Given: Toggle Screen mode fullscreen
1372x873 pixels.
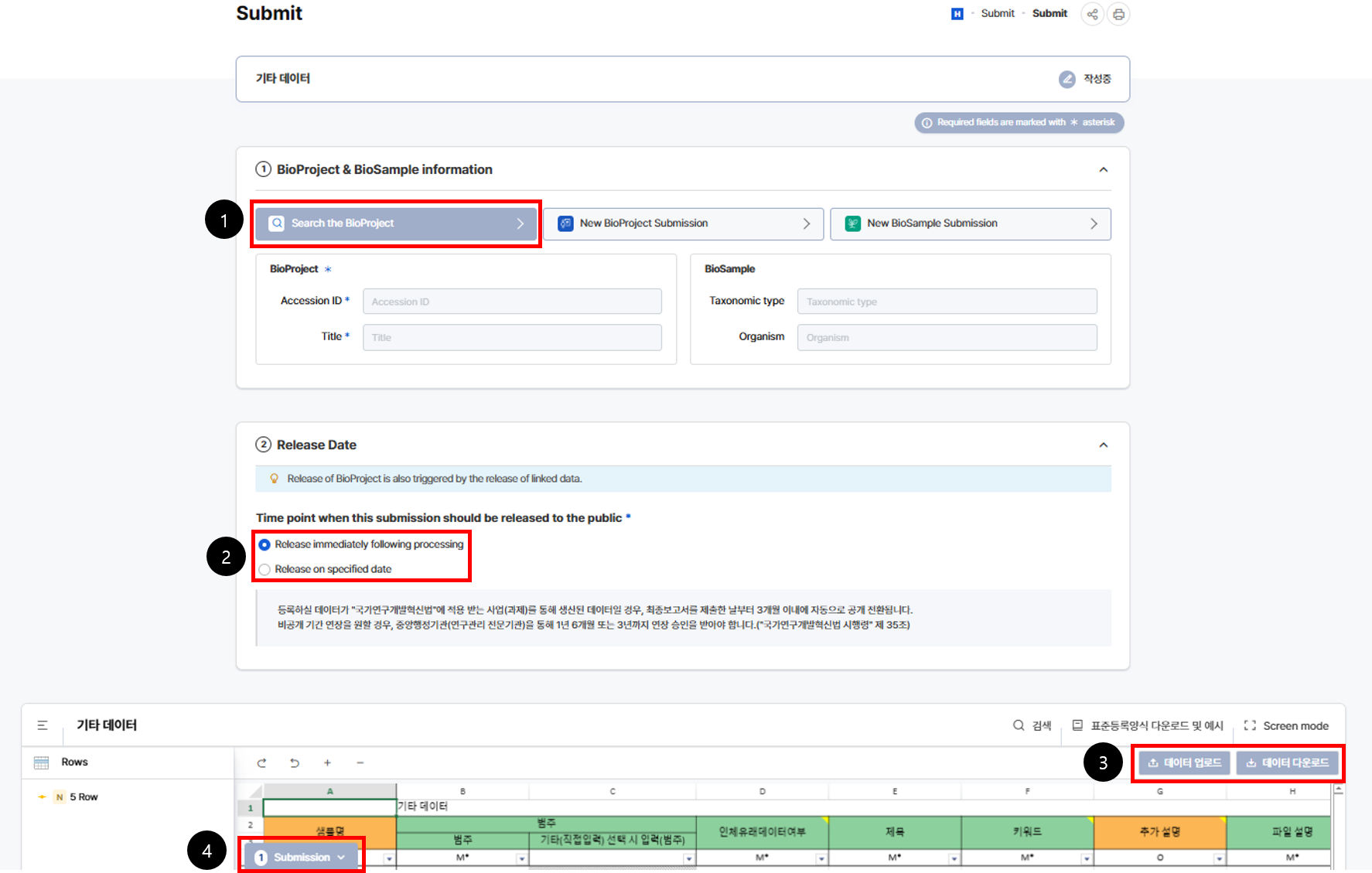Looking at the screenshot, I should (1286, 726).
